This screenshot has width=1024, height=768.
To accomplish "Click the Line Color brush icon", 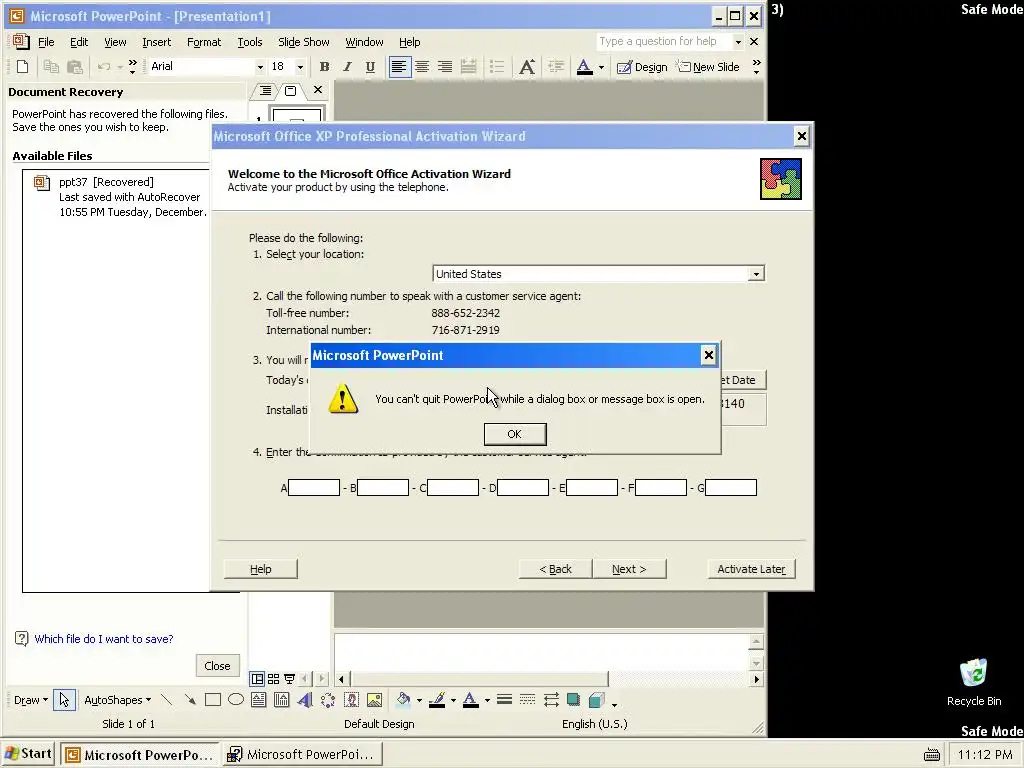I will pos(438,700).
